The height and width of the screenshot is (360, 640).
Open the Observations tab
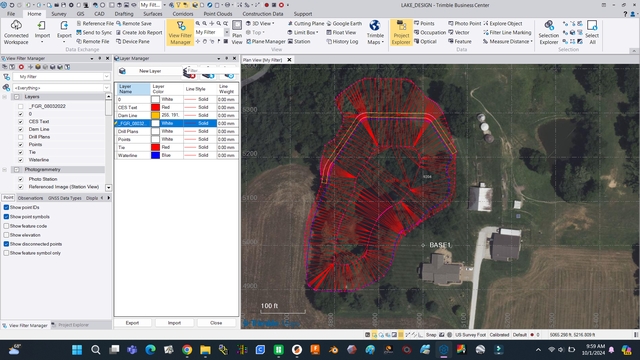[x=30, y=198]
